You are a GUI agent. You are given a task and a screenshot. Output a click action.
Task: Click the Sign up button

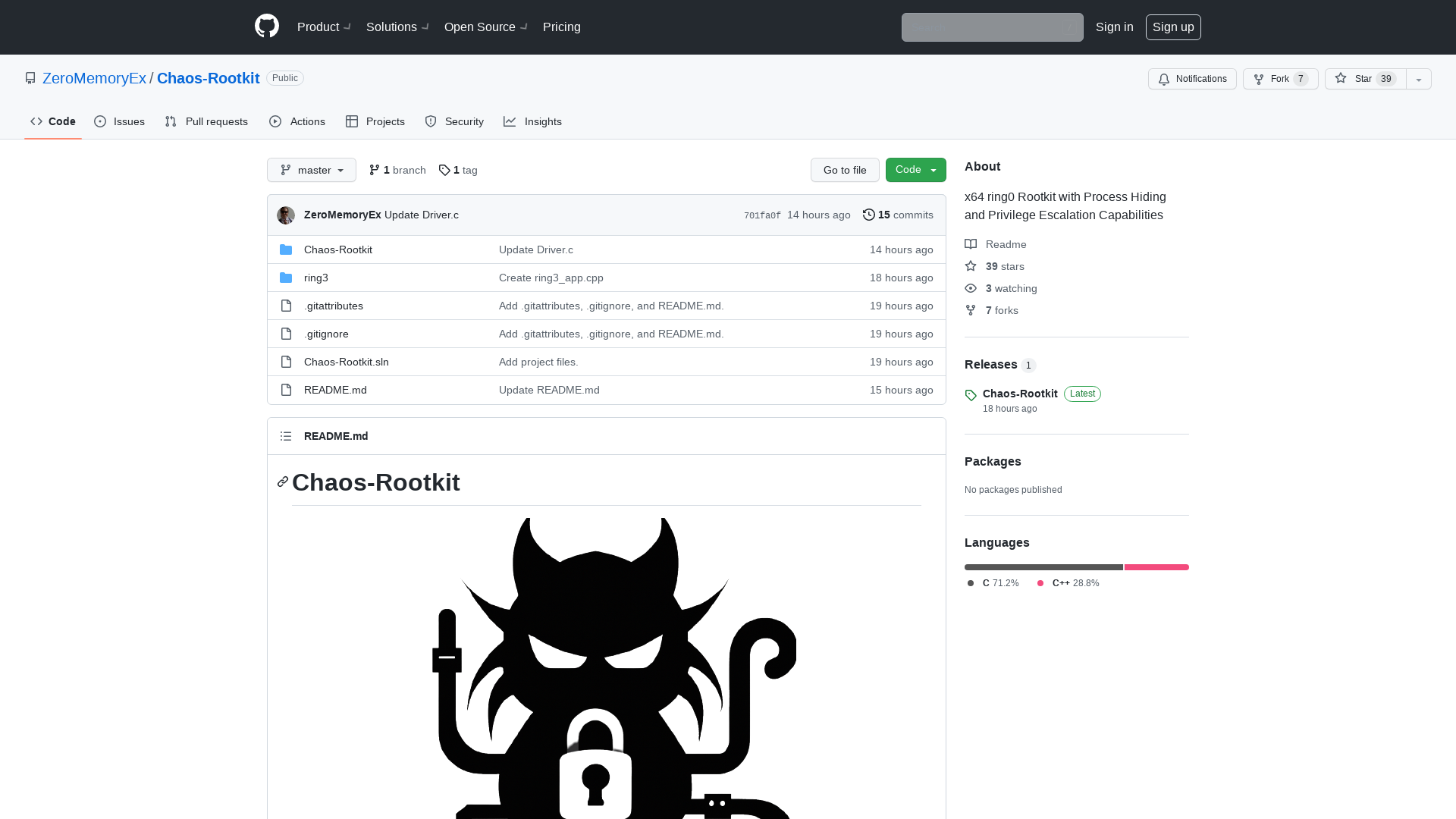1173,27
